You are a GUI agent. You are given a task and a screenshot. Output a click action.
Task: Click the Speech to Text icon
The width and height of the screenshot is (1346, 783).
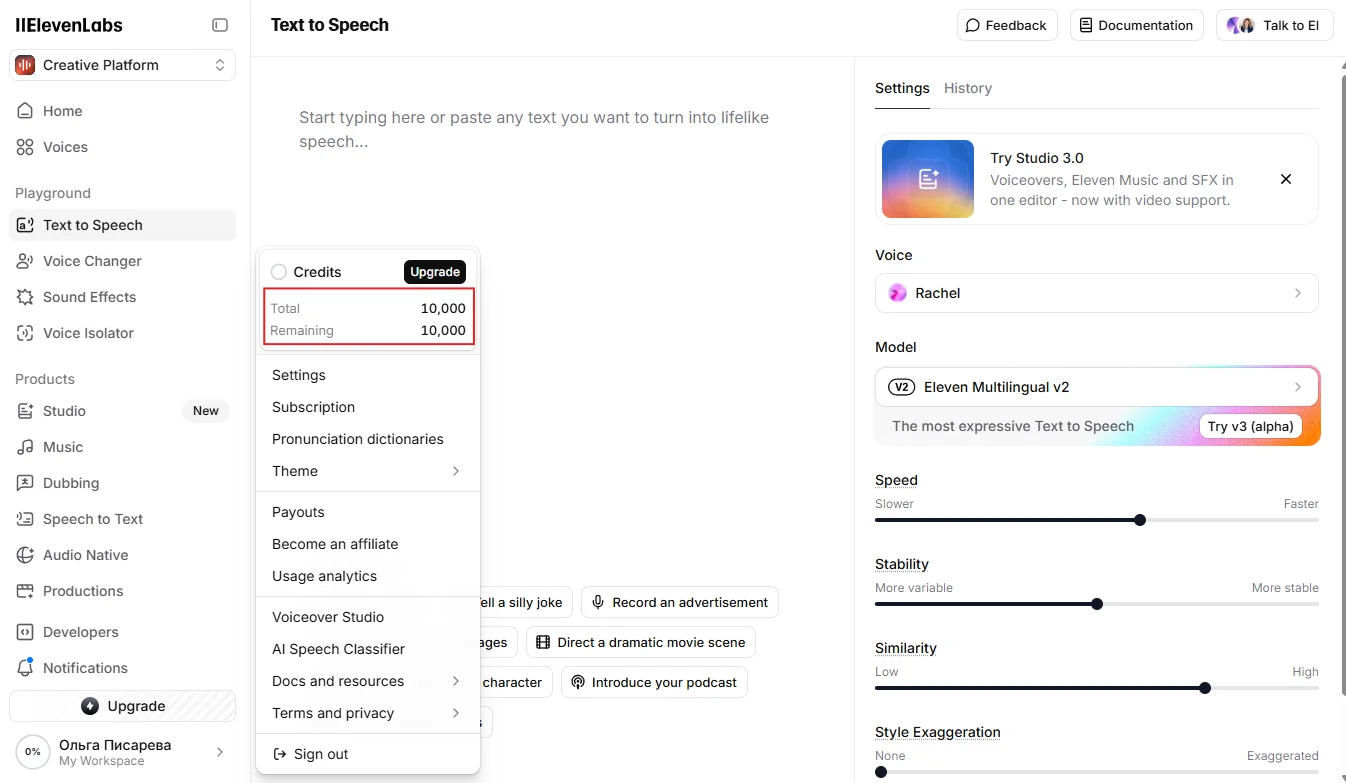[25, 519]
